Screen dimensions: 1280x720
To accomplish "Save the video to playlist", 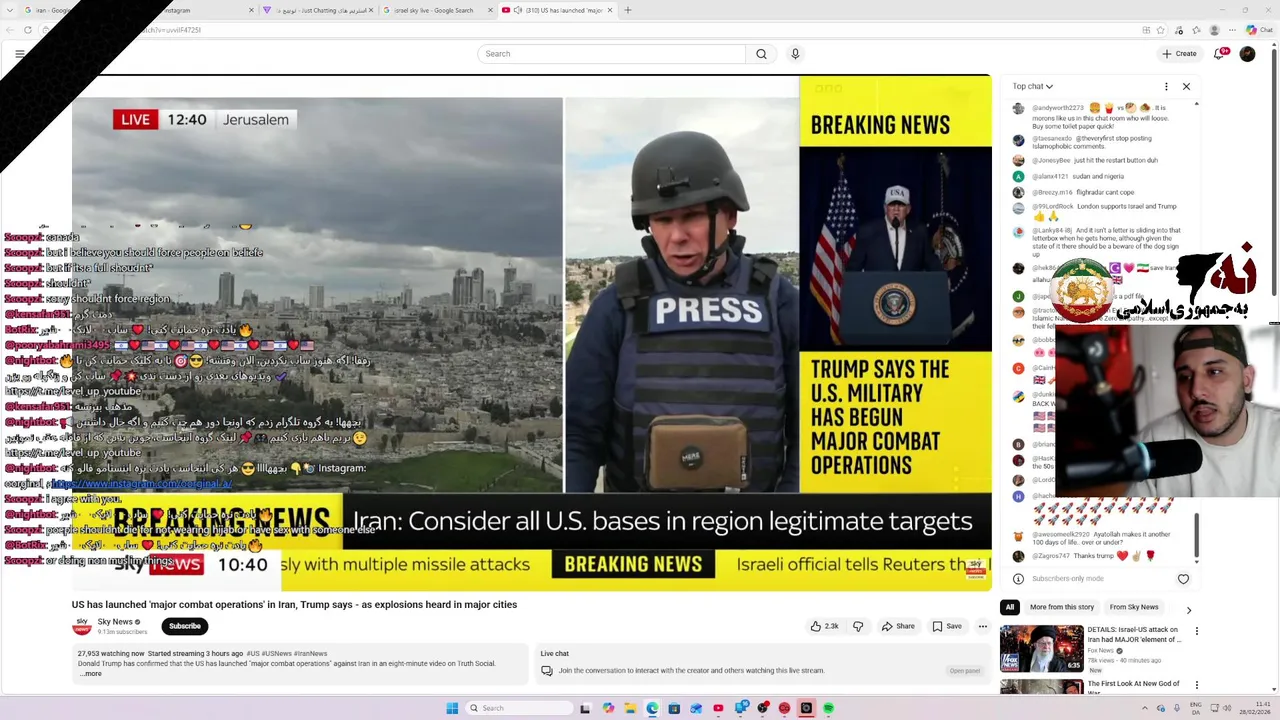I will (x=947, y=626).
